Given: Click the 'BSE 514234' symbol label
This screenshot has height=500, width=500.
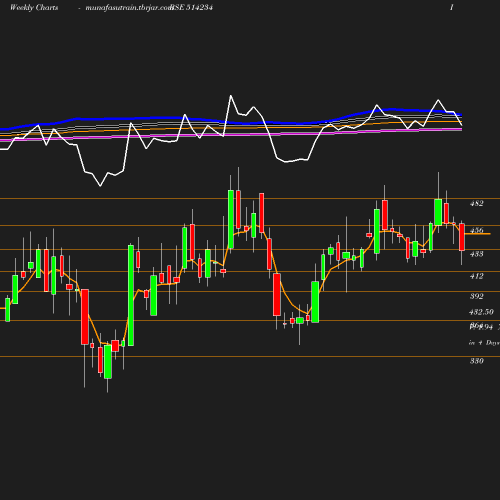Looking at the screenshot, I should click(x=191, y=7).
